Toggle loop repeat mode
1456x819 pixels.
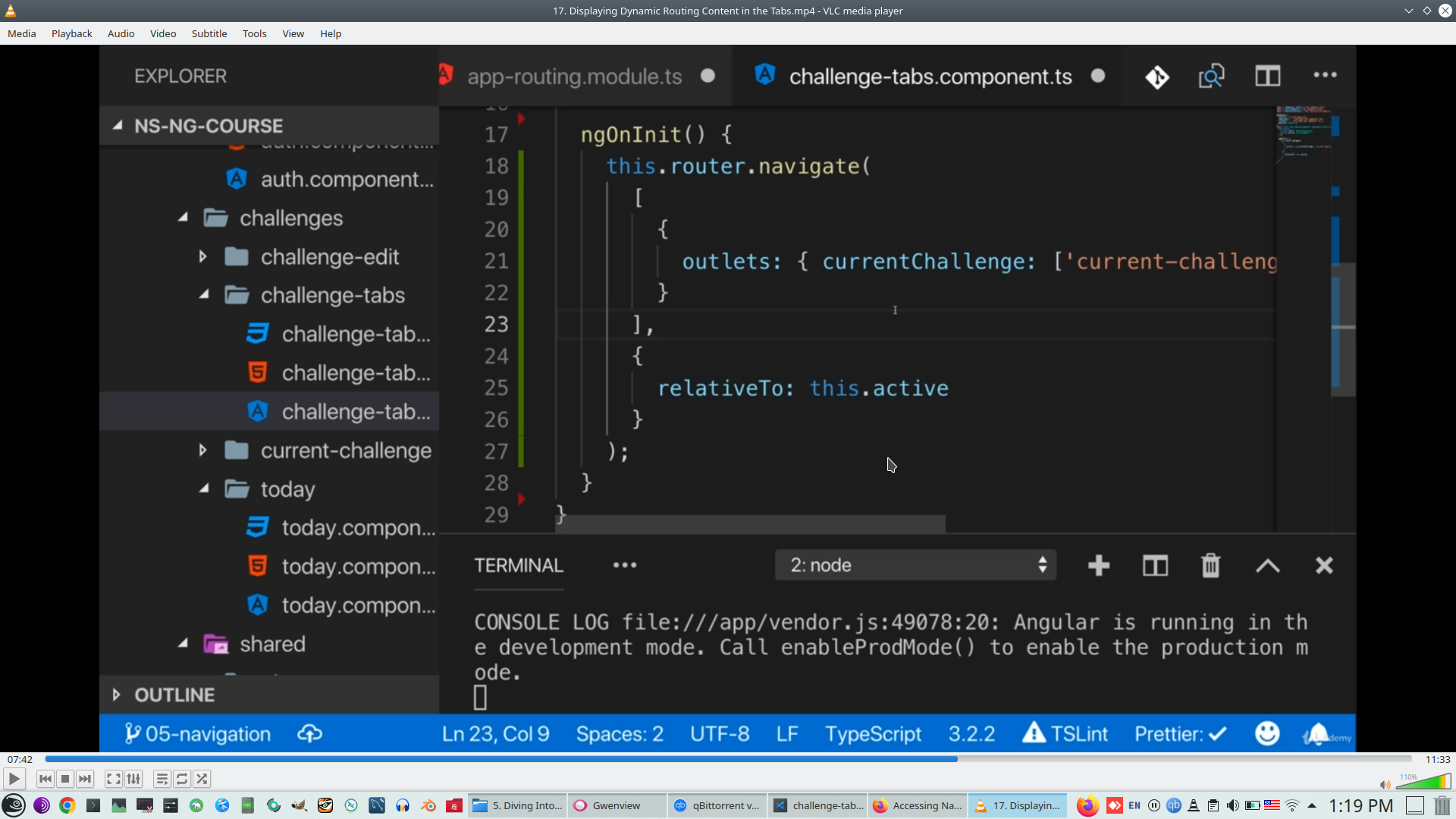pos(182,779)
